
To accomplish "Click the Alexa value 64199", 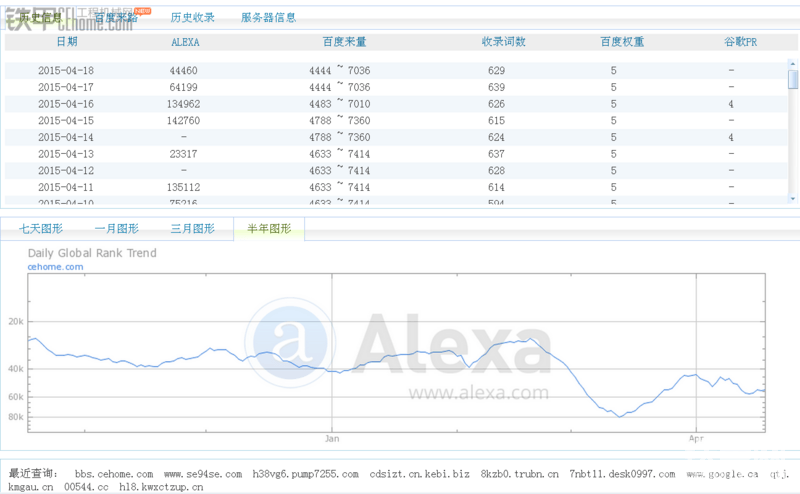I will (184, 87).
